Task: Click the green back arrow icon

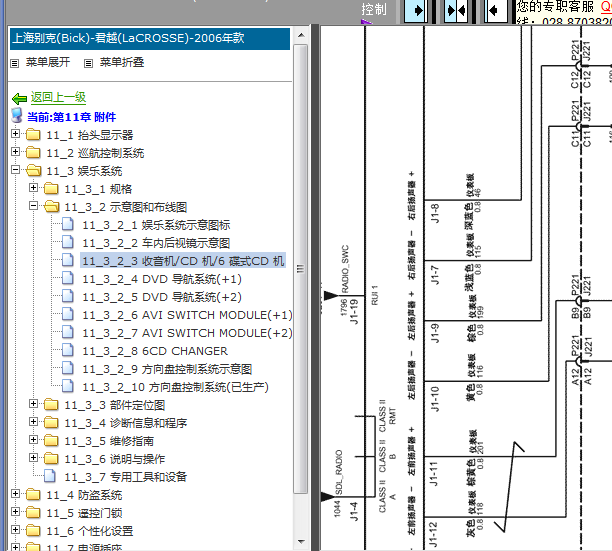Action: (19, 98)
